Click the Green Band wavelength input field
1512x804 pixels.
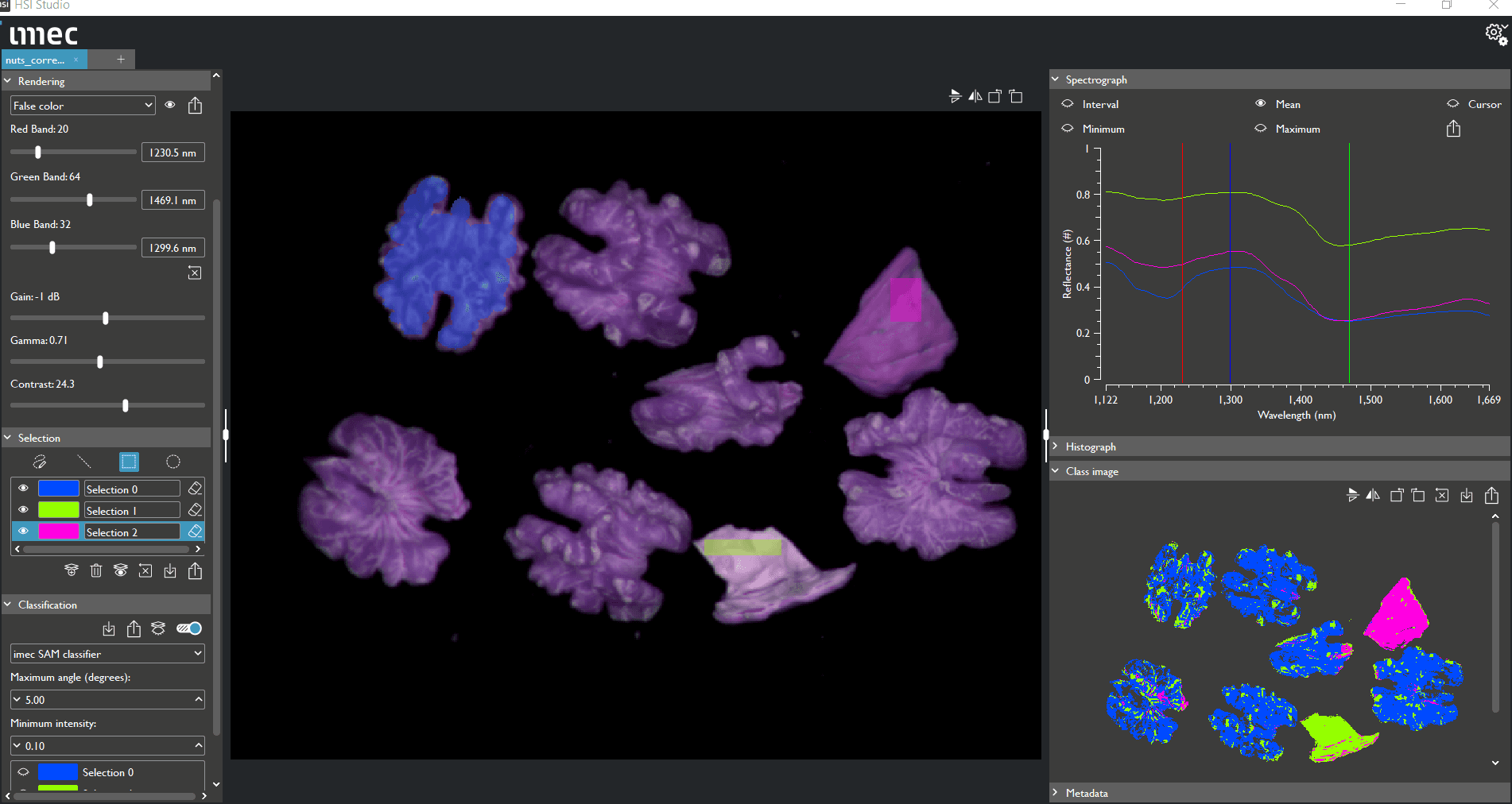click(x=173, y=200)
